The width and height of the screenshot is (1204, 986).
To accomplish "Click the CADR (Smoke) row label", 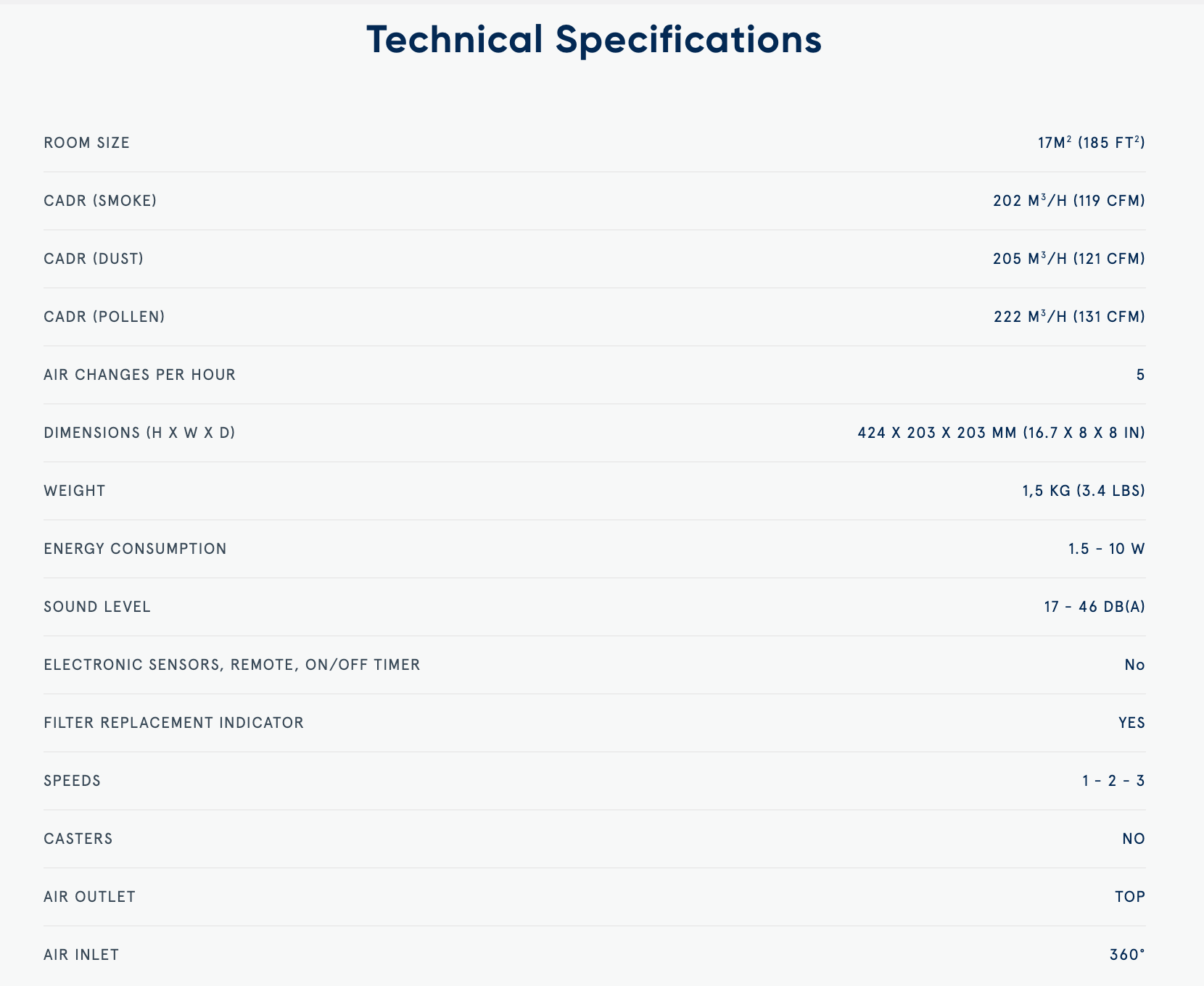I will pyautogui.click(x=100, y=201).
